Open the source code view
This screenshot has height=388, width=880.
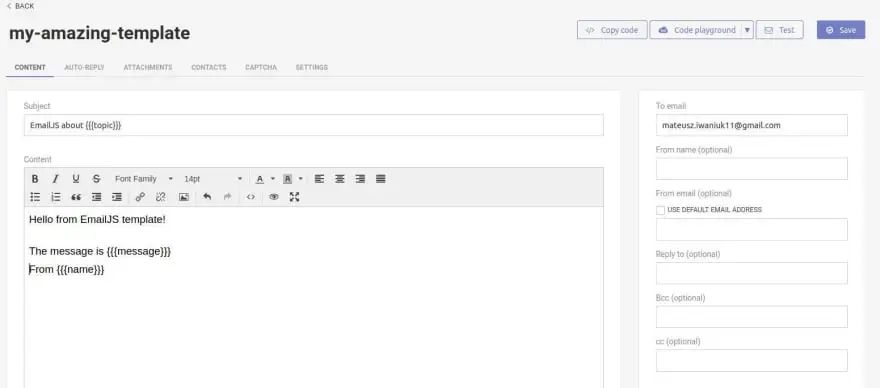250,197
